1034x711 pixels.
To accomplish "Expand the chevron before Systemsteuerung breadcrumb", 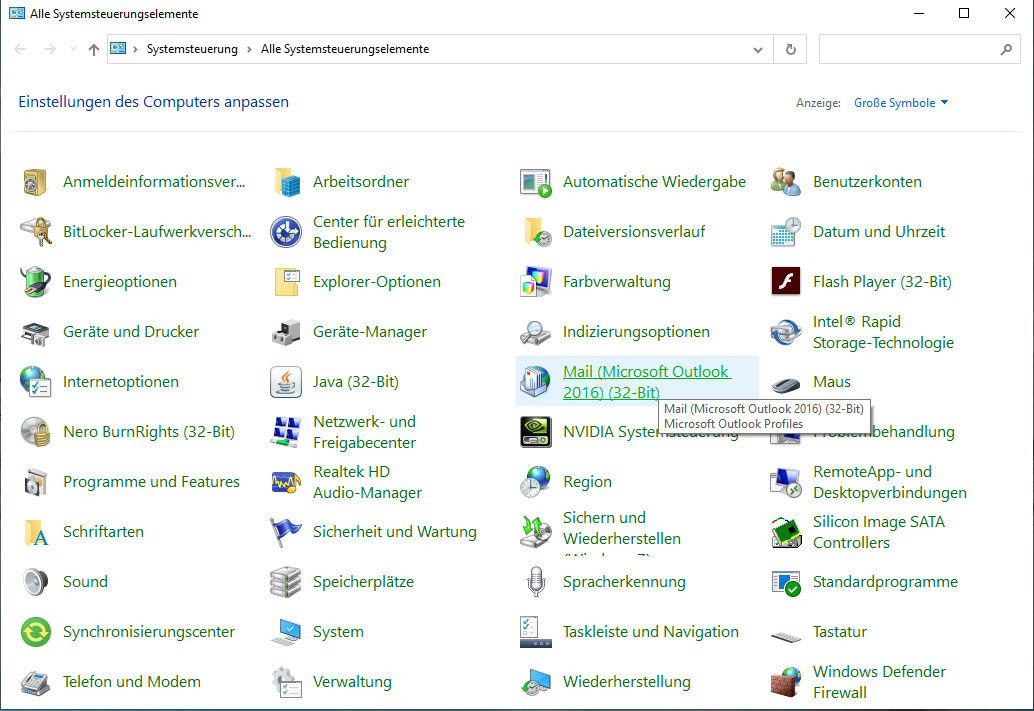I will click(x=135, y=49).
